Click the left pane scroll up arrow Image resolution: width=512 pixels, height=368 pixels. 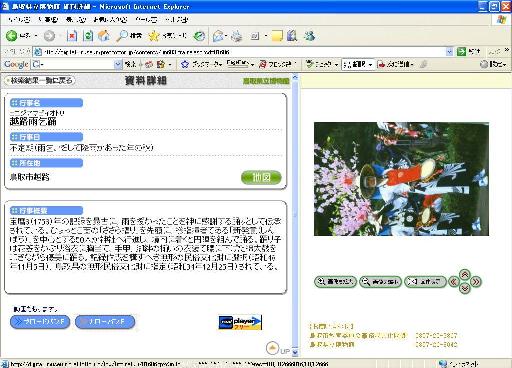coord(295,78)
